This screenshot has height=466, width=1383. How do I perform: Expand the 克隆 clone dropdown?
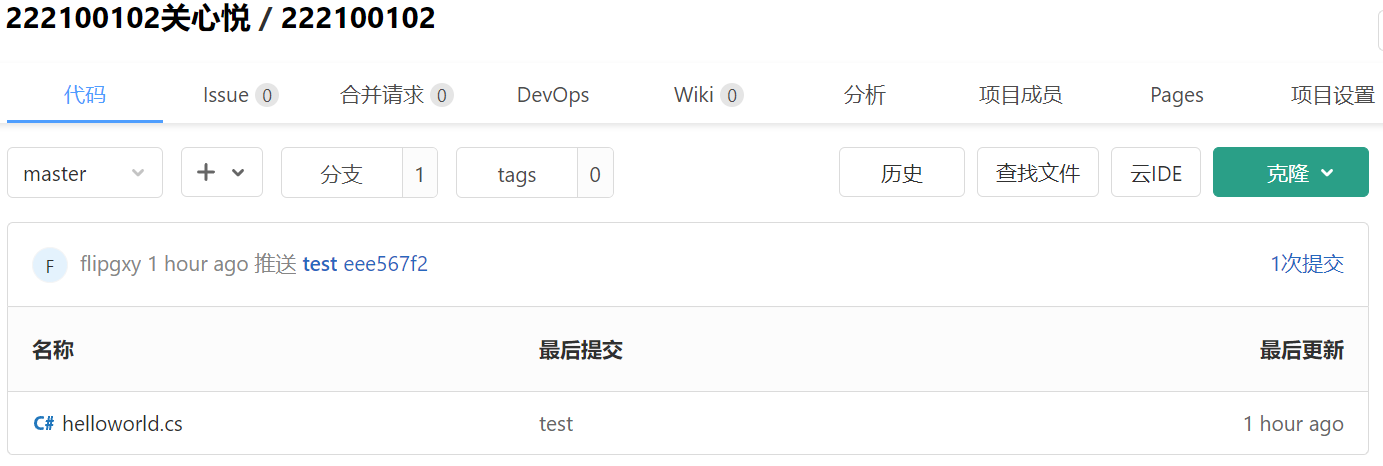coord(1290,173)
